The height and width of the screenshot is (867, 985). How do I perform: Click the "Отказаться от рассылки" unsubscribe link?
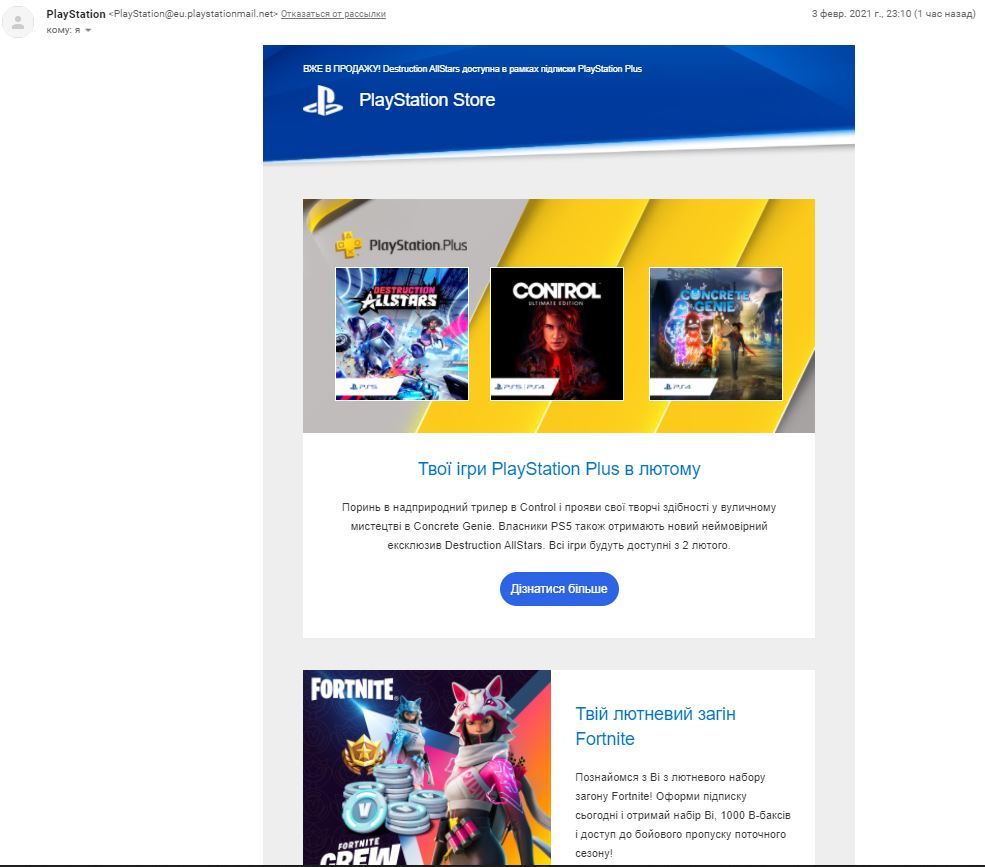click(x=333, y=14)
